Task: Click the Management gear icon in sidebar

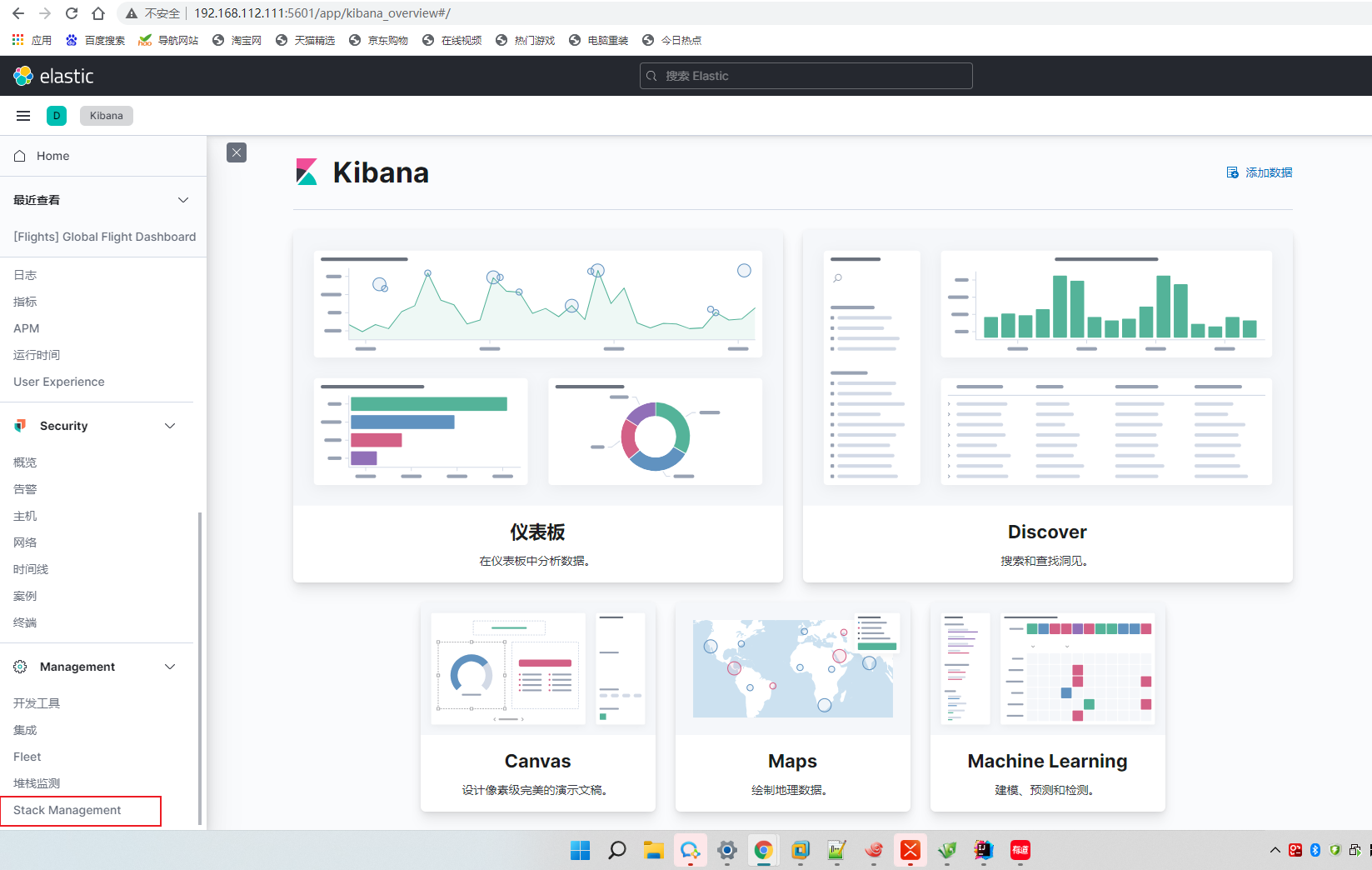Action: coord(20,667)
